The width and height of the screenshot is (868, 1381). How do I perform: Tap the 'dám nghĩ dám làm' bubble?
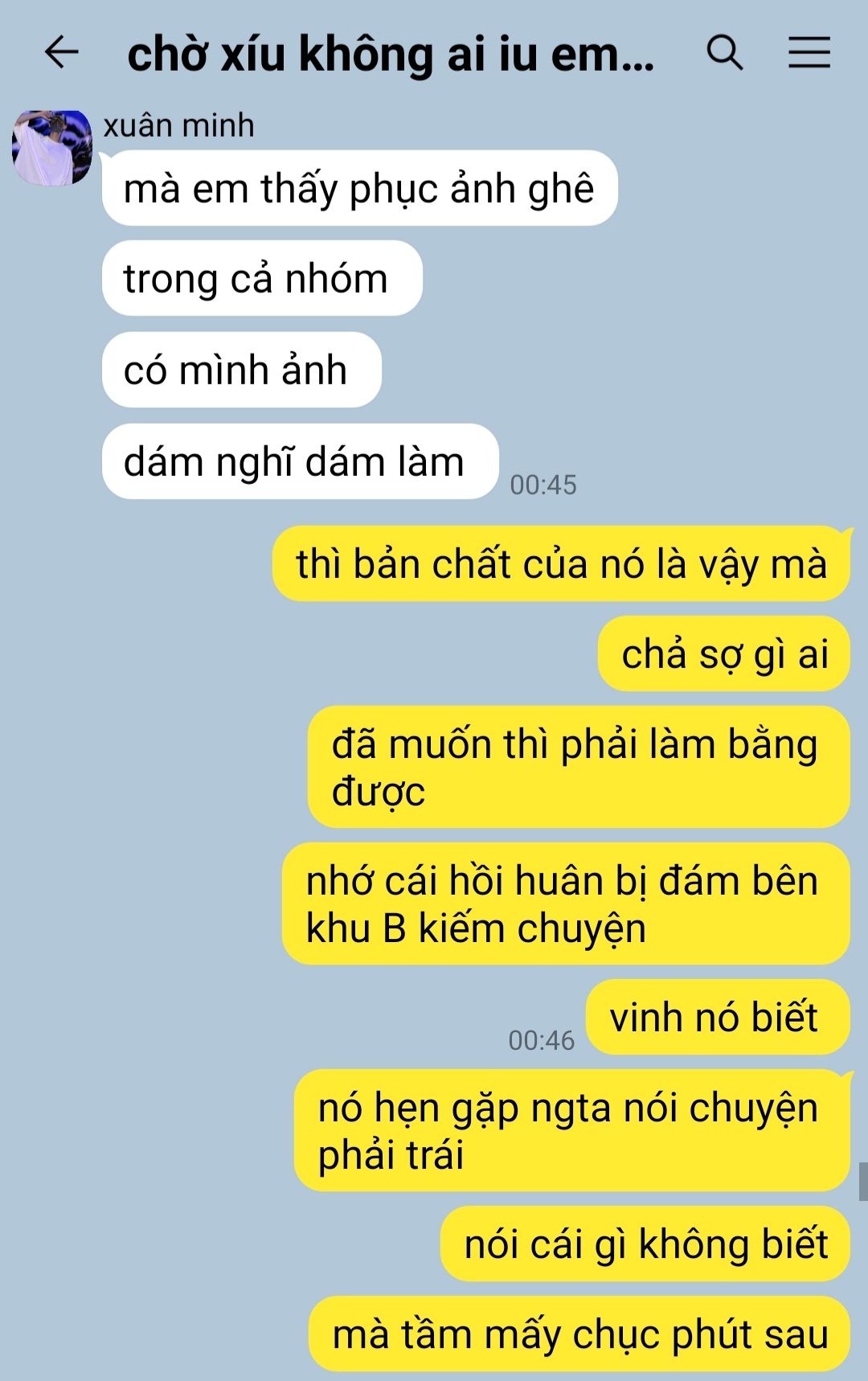point(300,461)
